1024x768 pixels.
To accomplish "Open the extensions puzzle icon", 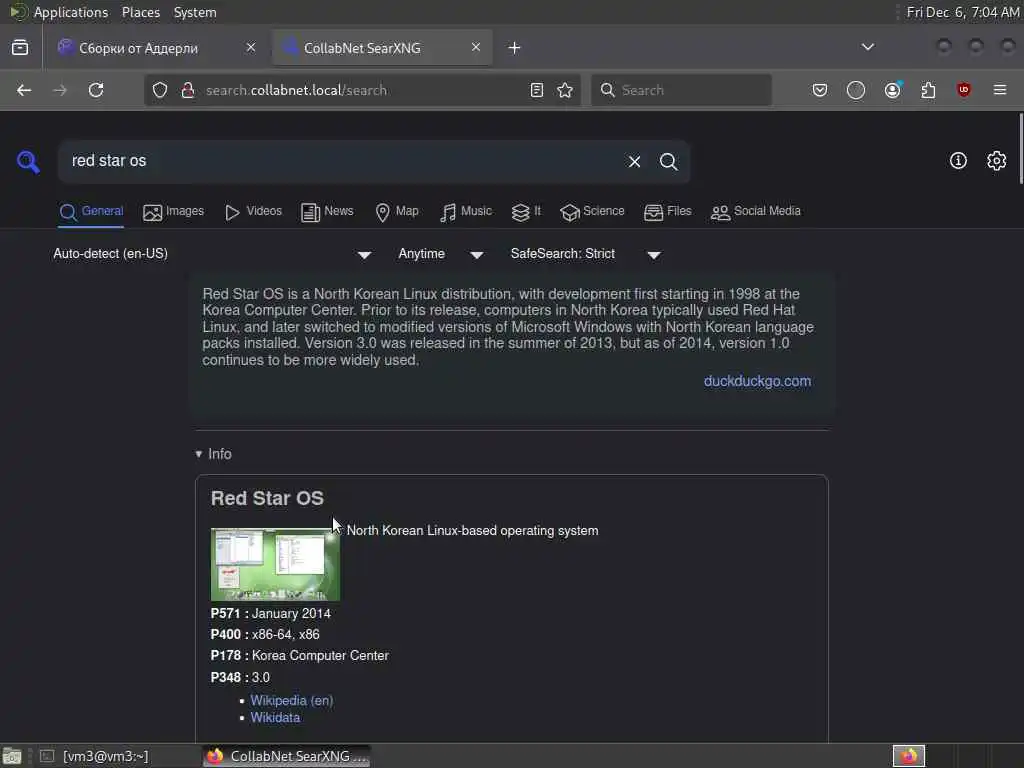I will pyautogui.click(x=928, y=90).
